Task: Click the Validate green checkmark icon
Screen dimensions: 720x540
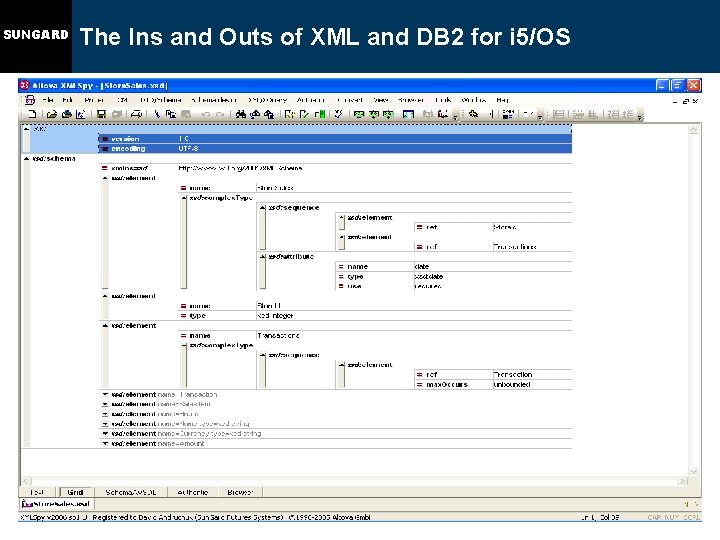Action: [x=304, y=114]
